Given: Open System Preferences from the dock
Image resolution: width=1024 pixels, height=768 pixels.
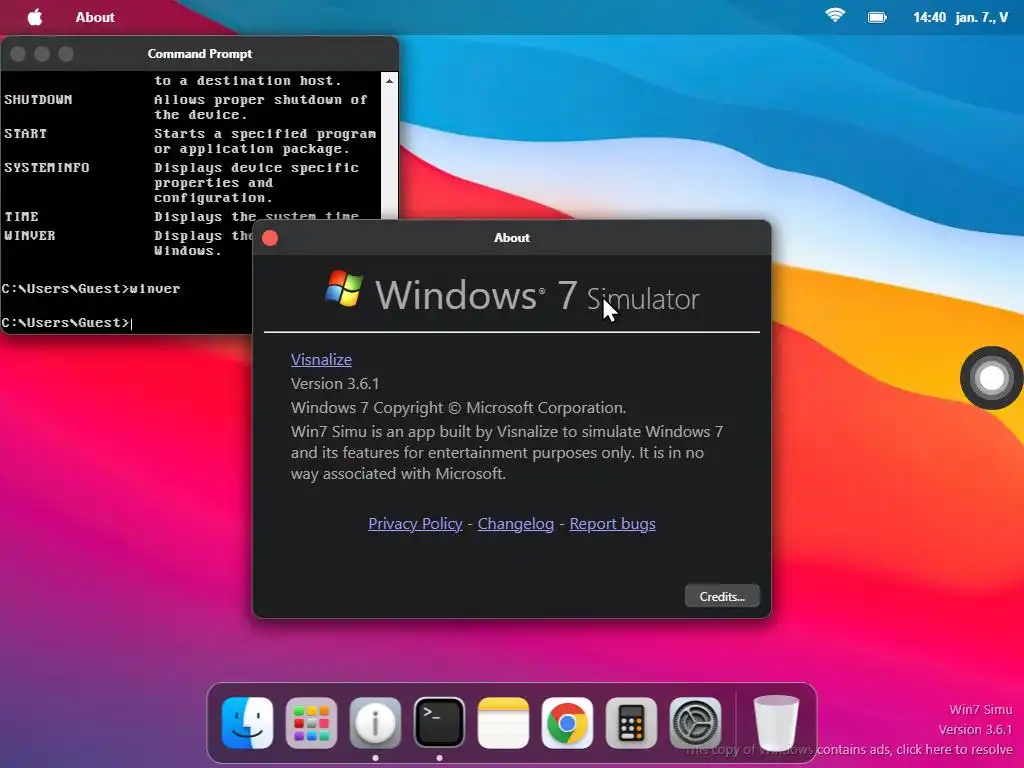Looking at the screenshot, I should (x=696, y=723).
